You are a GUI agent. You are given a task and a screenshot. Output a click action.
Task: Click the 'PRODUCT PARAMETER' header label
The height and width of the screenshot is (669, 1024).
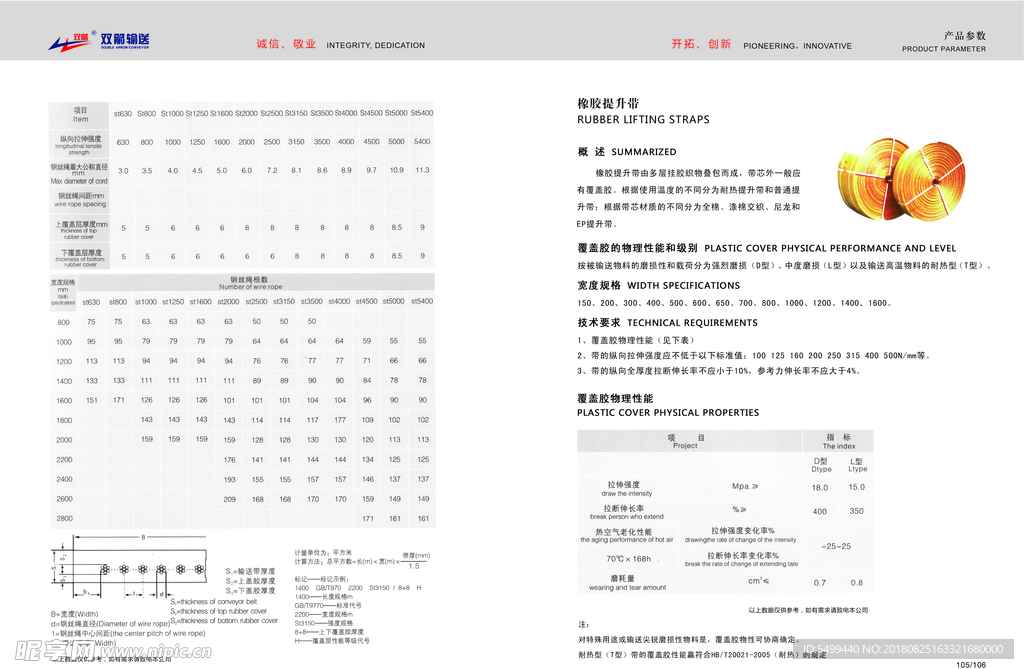pos(943,49)
